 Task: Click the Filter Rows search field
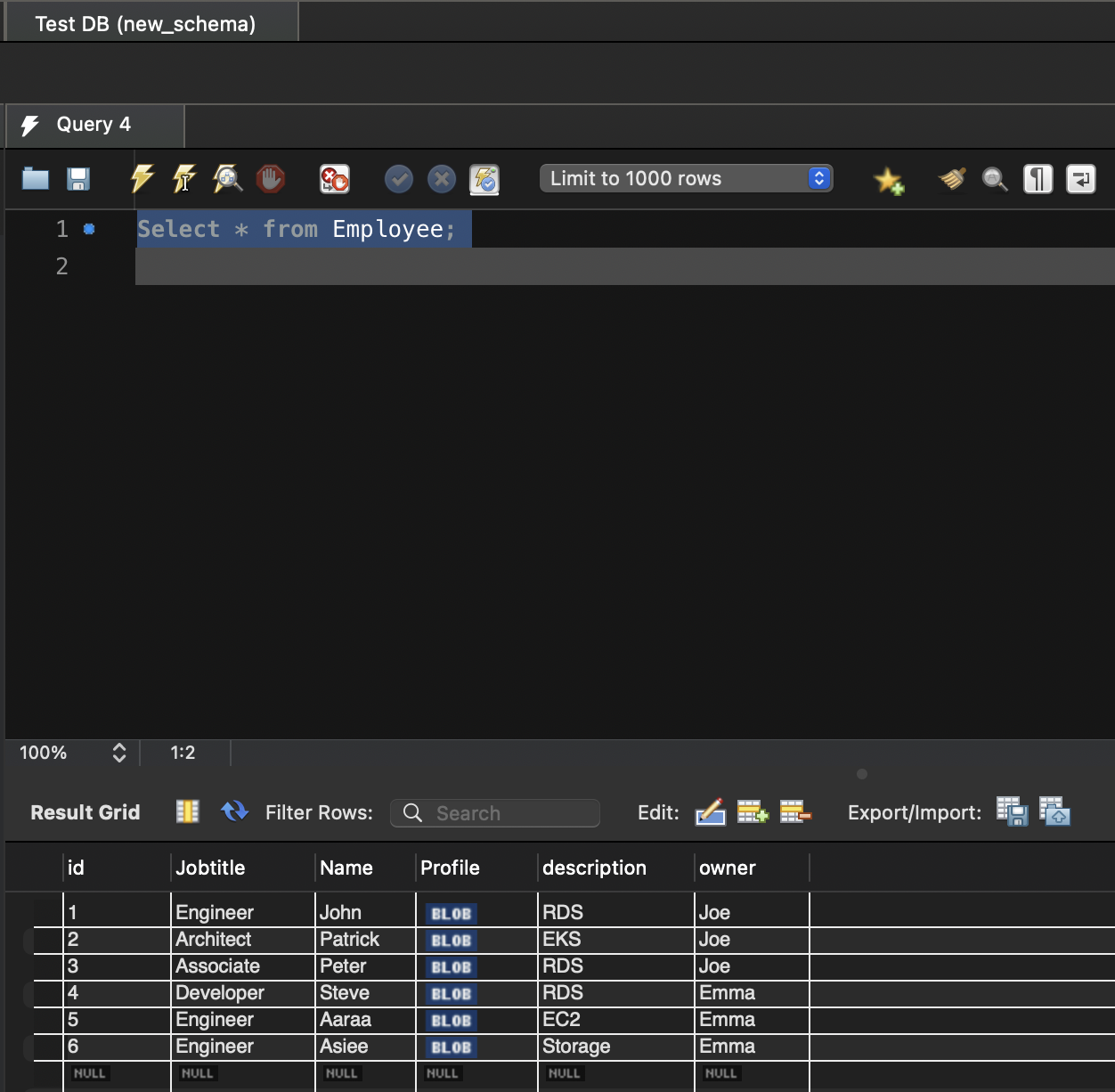pos(508,813)
